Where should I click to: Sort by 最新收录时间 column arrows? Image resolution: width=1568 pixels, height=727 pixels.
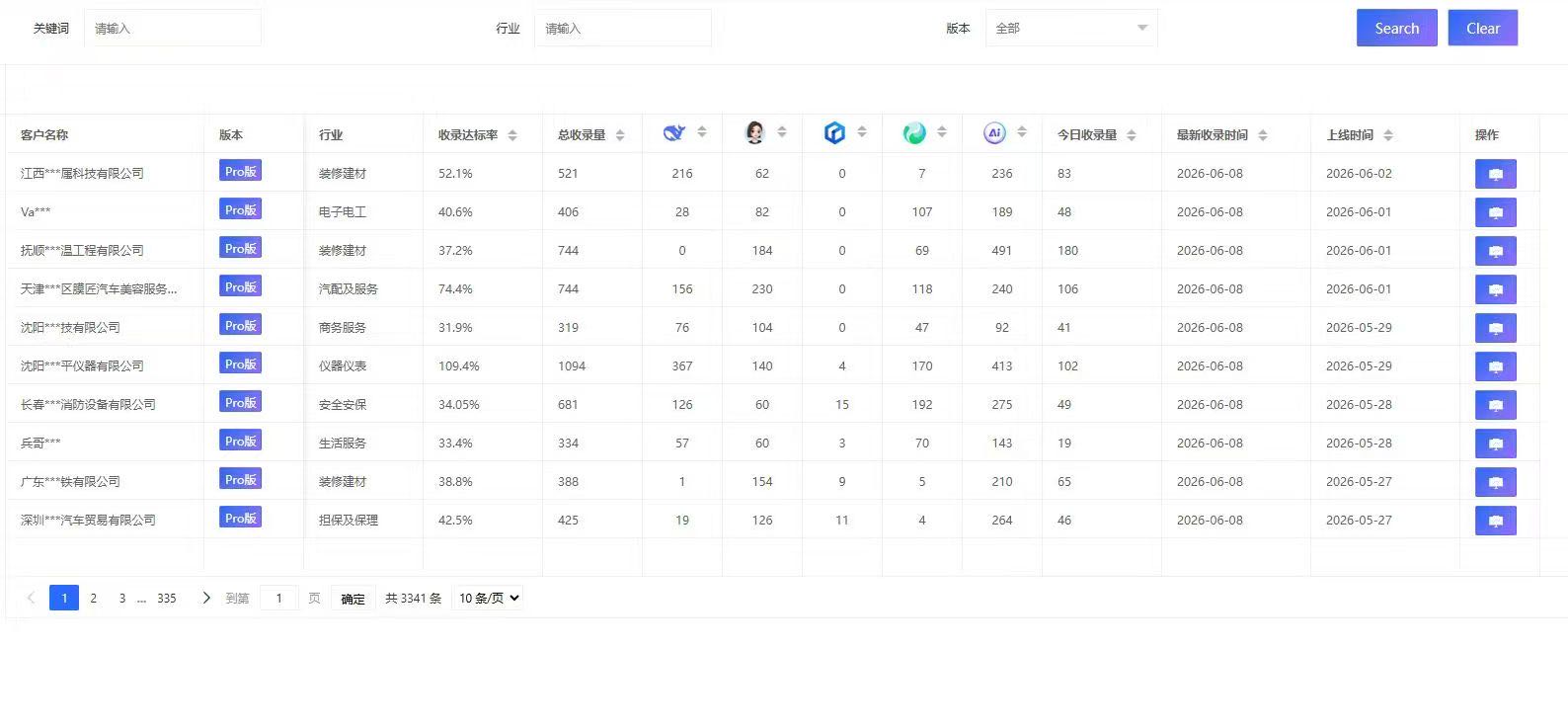pos(1263,135)
